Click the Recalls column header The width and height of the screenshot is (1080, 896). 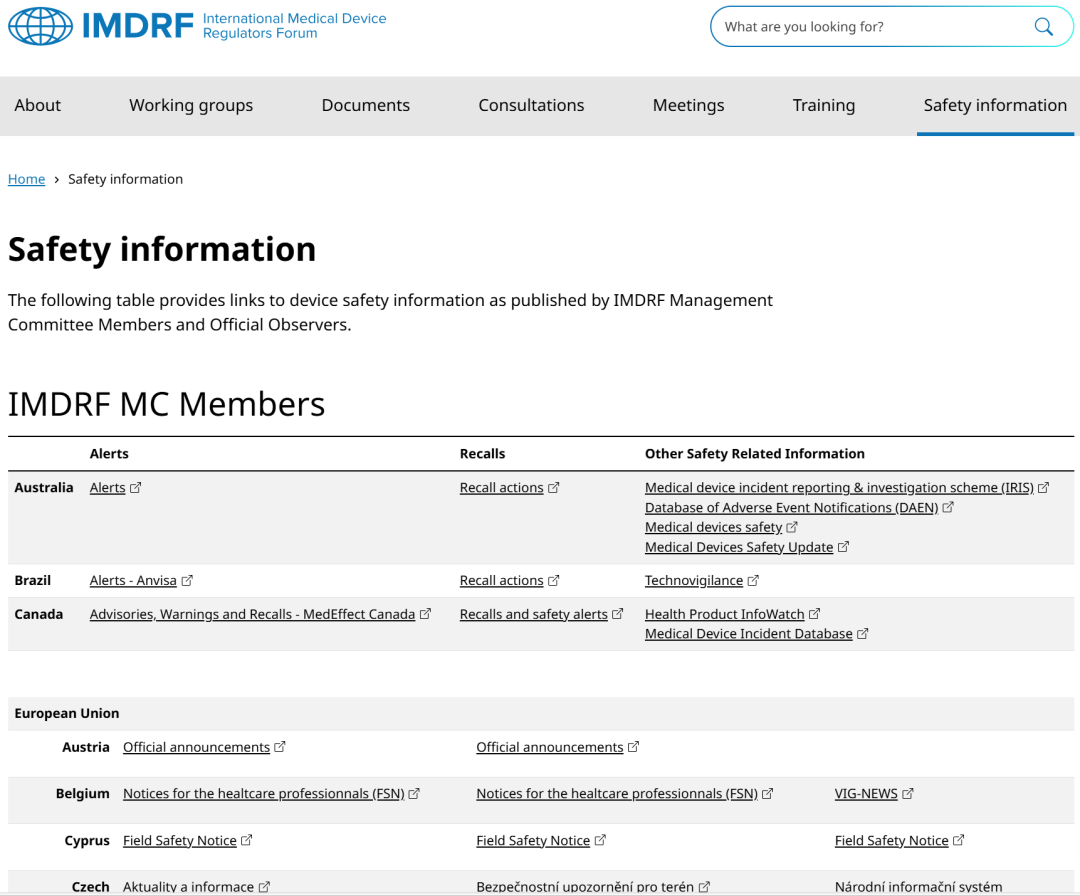[482, 454]
